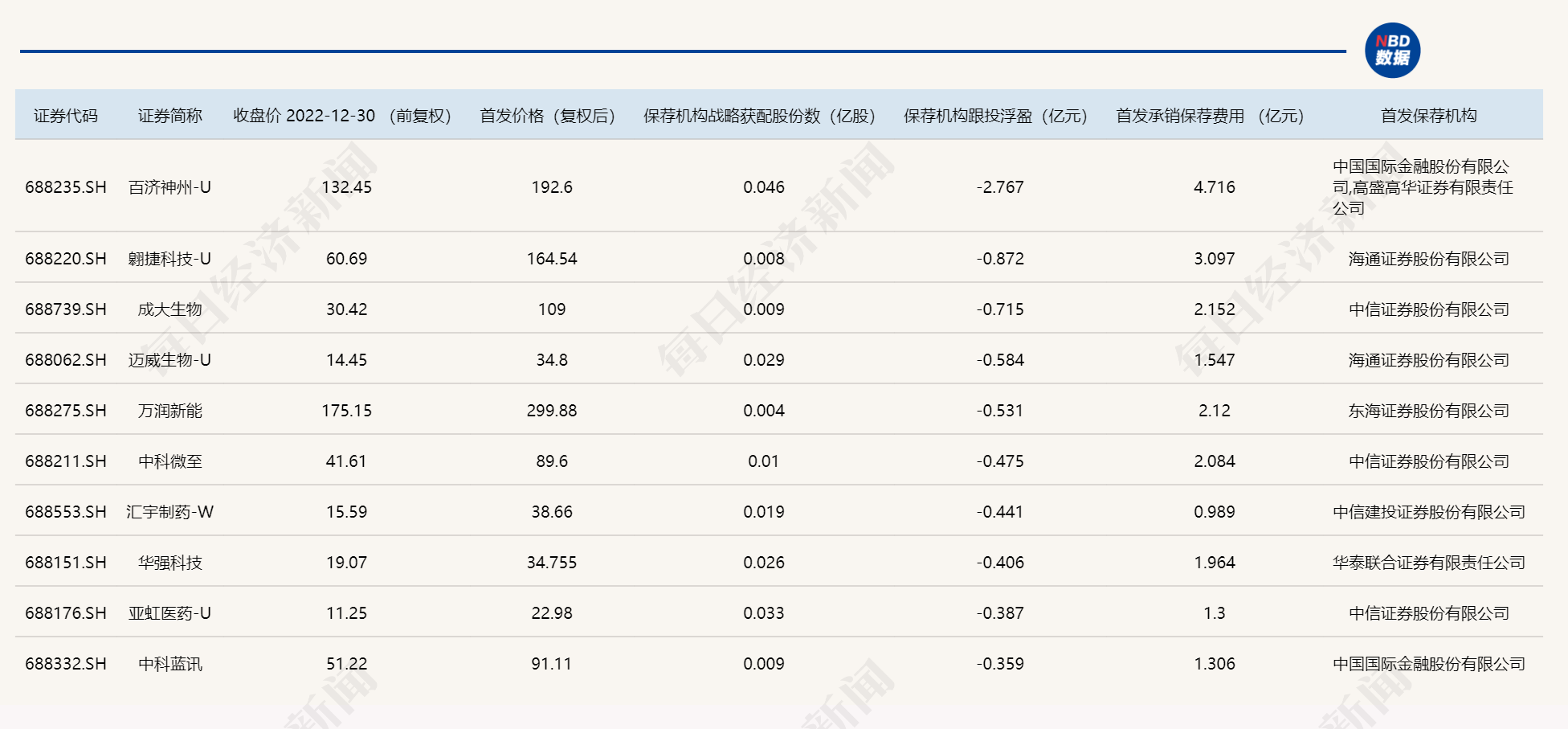Select stock code 688739.SH
Viewport: 1568px width, 729px height.
pyautogui.click(x=66, y=309)
